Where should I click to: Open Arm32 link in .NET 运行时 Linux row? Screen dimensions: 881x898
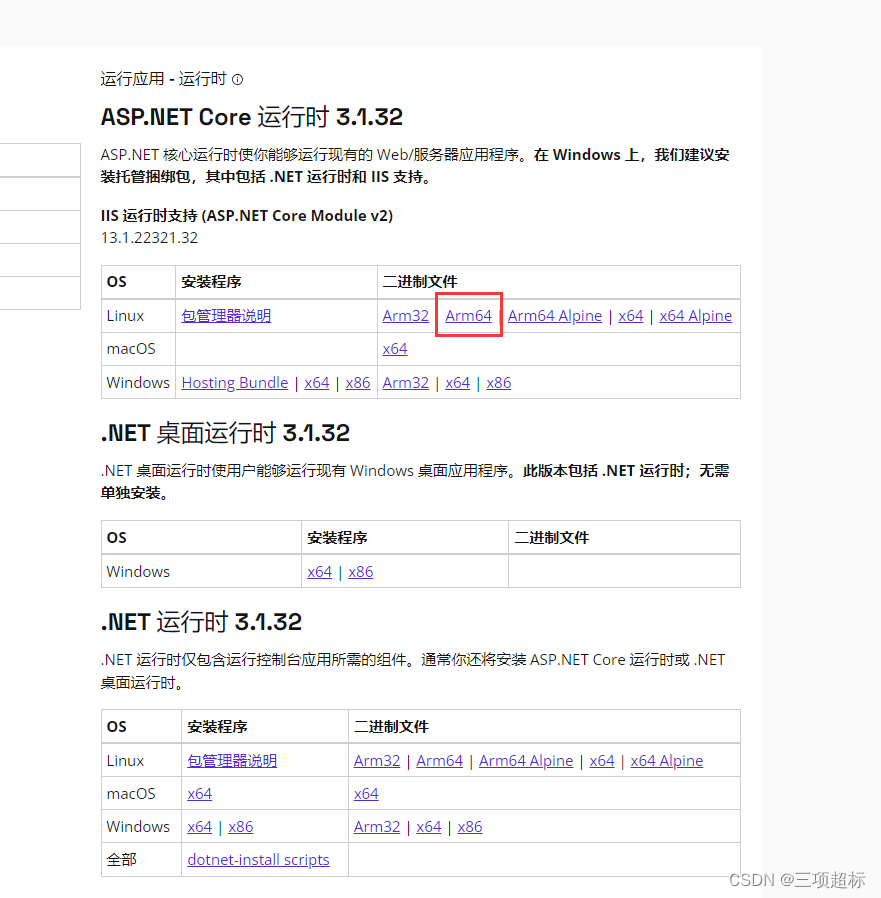pos(377,760)
